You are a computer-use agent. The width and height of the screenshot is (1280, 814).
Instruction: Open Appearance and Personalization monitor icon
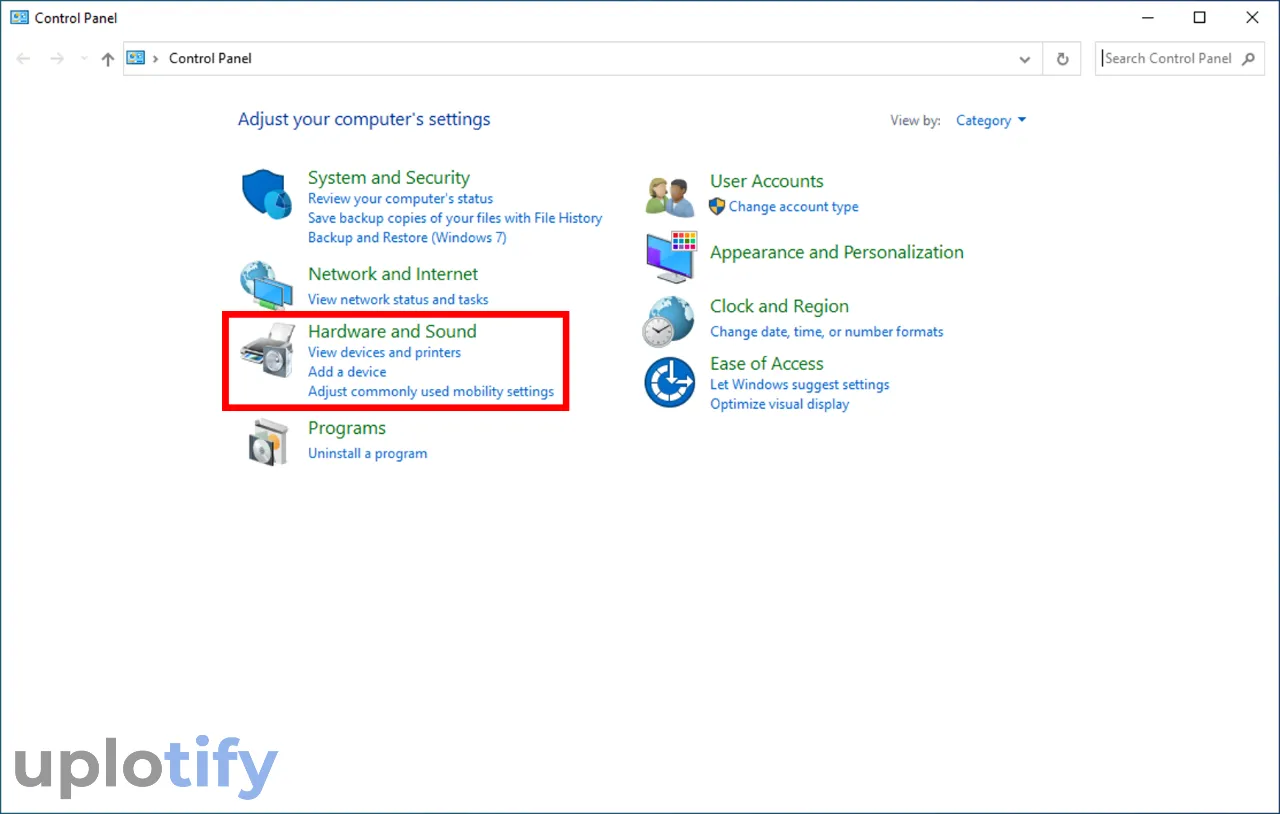point(670,256)
